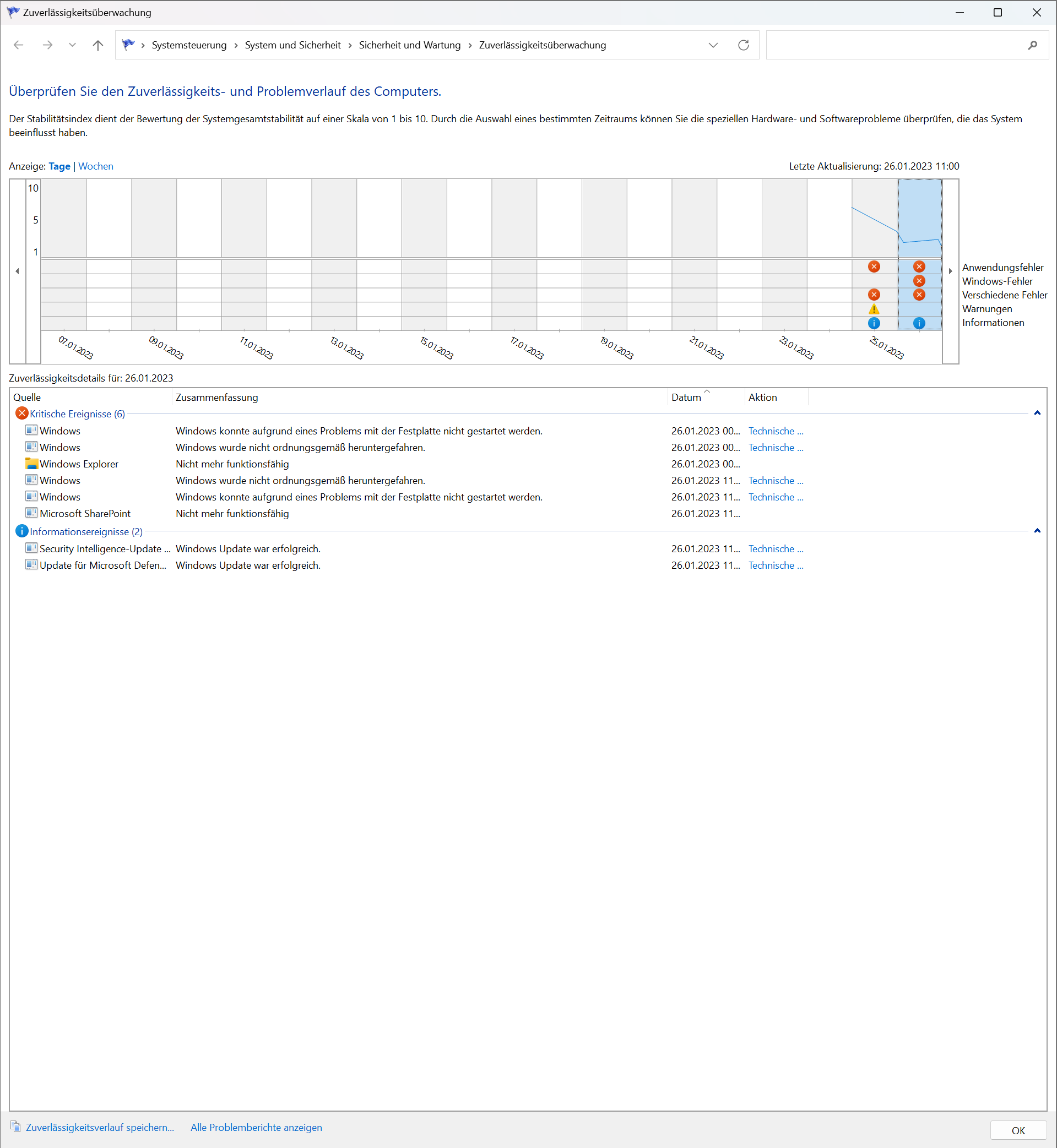Click the flag icon in the address bar
This screenshot has height=1148, width=1057.
click(x=128, y=45)
